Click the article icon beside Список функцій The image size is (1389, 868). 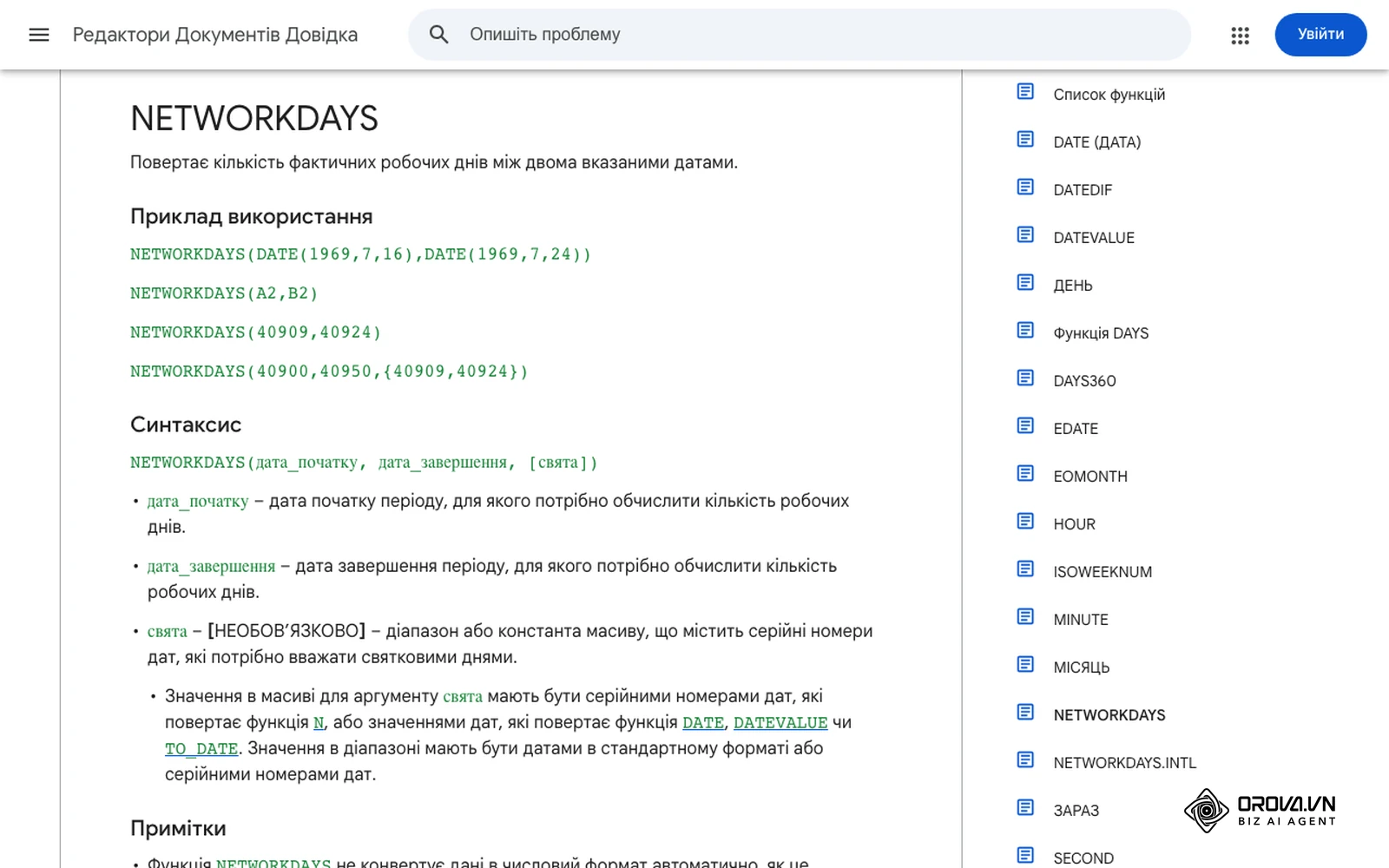[x=1025, y=91]
